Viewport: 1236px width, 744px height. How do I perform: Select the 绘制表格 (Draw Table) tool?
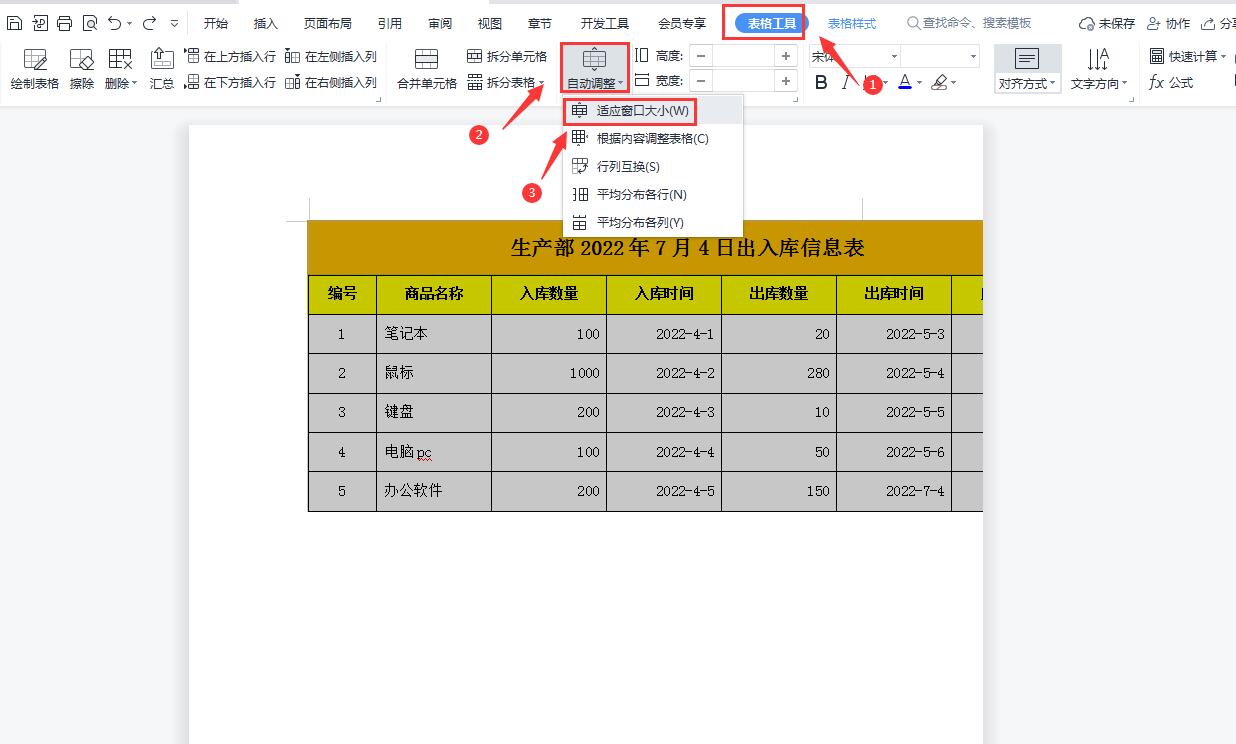pos(34,66)
